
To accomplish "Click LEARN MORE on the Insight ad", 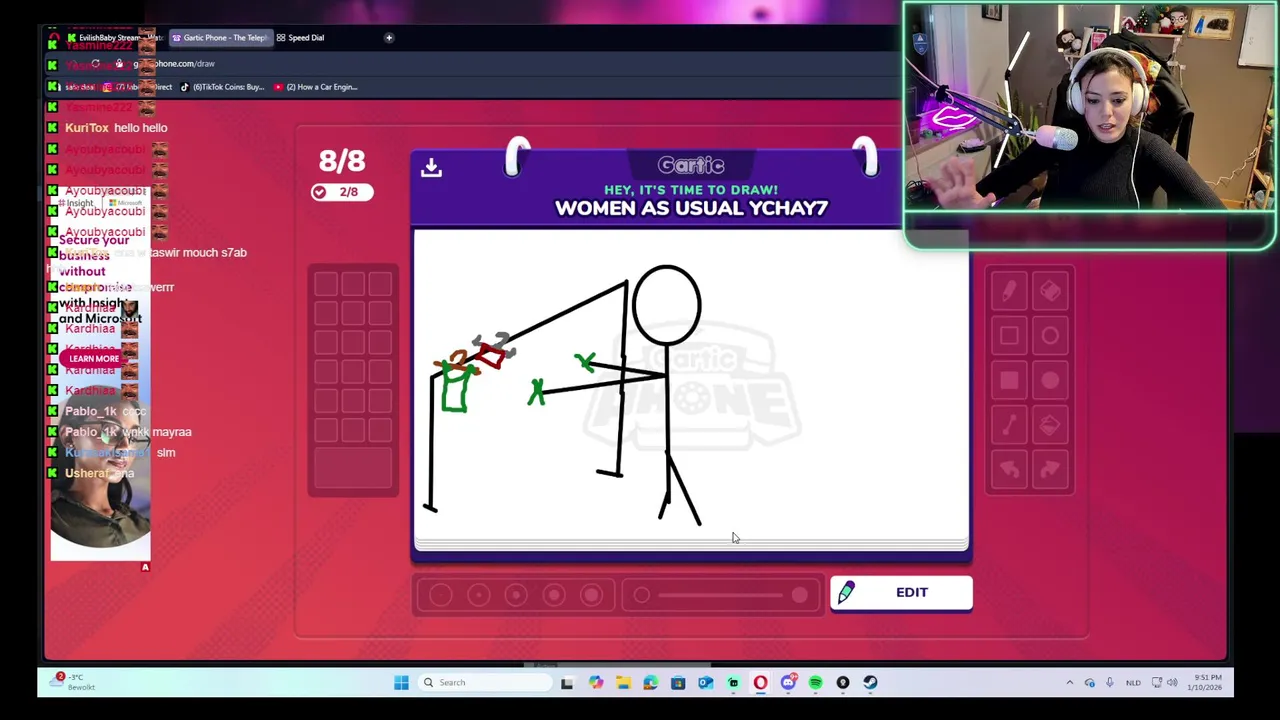I will [94, 358].
